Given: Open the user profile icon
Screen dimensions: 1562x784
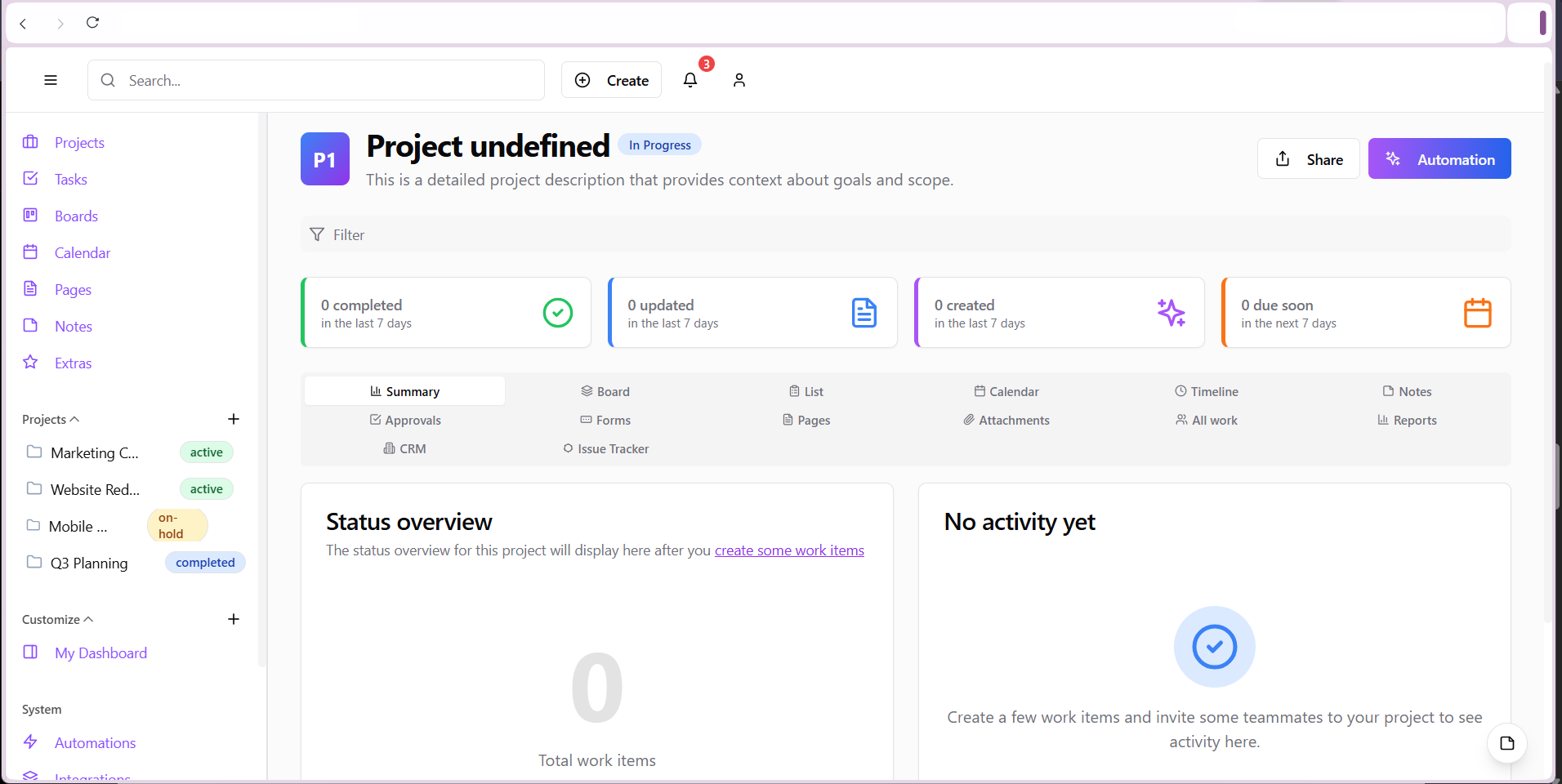Looking at the screenshot, I should pos(739,80).
